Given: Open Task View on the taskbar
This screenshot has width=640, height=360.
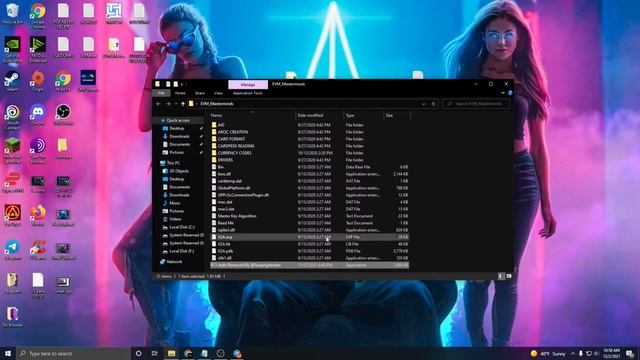Looking at the screenshot, I should pos(155,353).
